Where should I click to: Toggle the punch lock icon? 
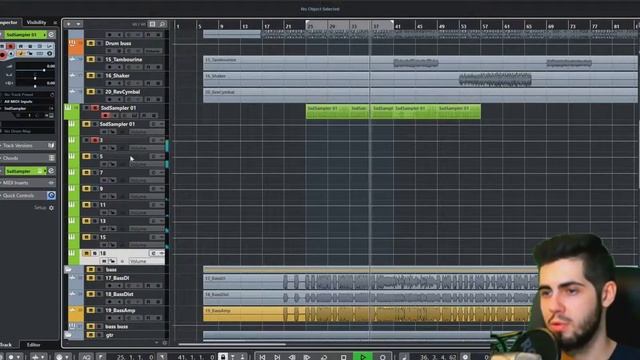(x=223, y=357)
